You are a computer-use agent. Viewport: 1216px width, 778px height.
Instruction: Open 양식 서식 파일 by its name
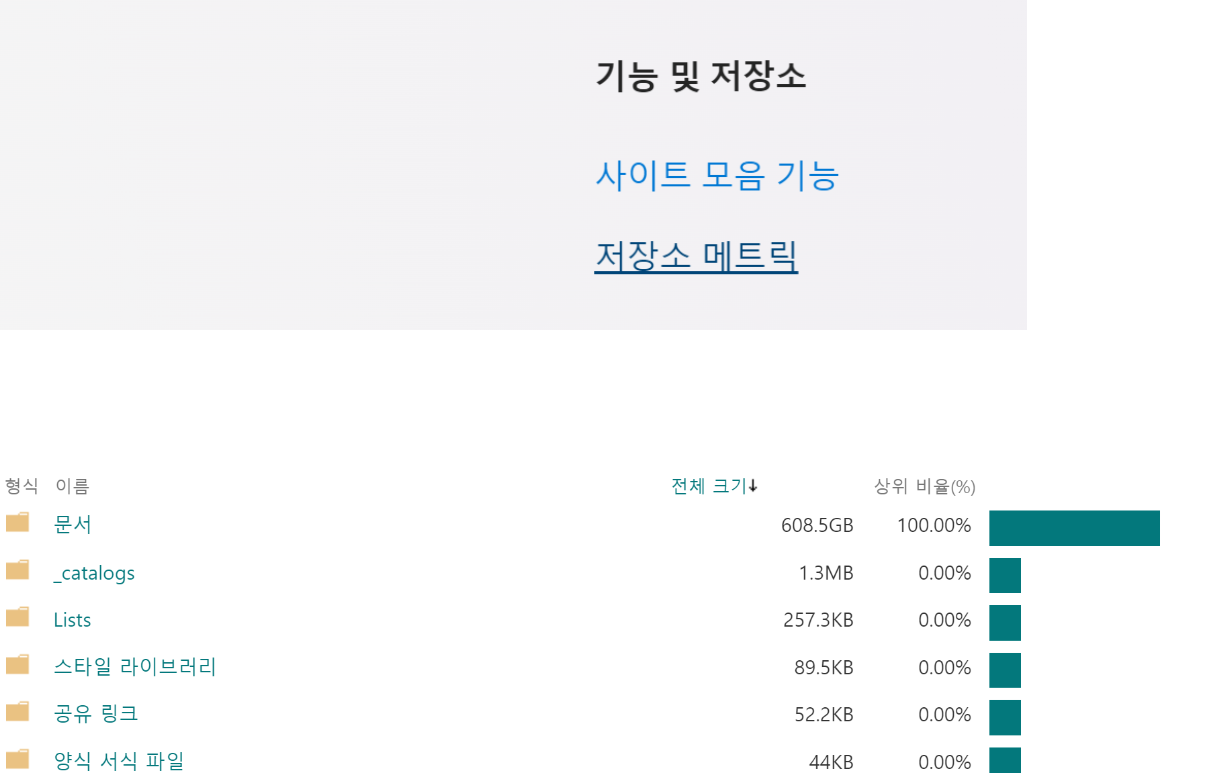[118, 760]
